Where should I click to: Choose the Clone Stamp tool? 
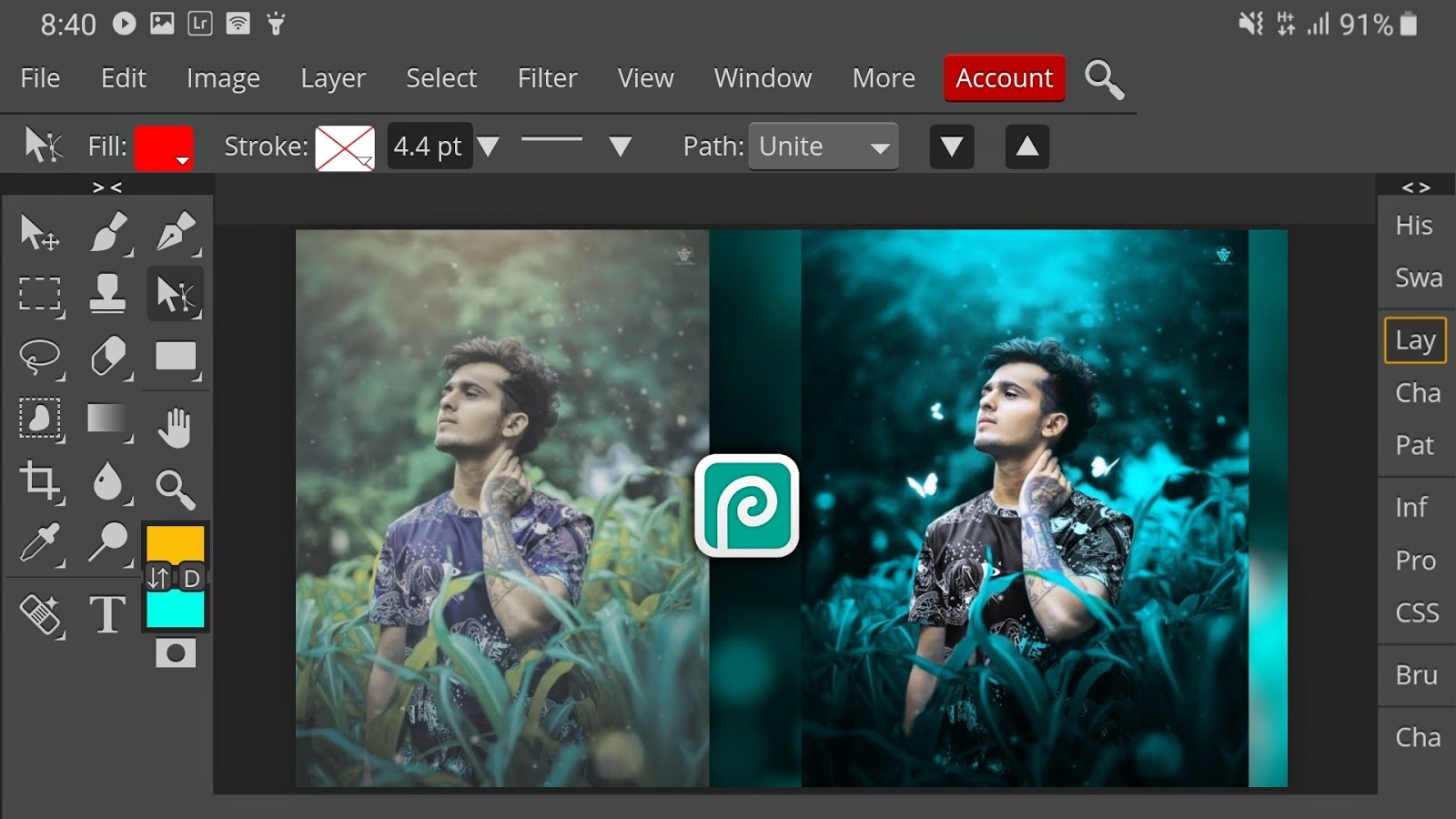tap(109, 293)
